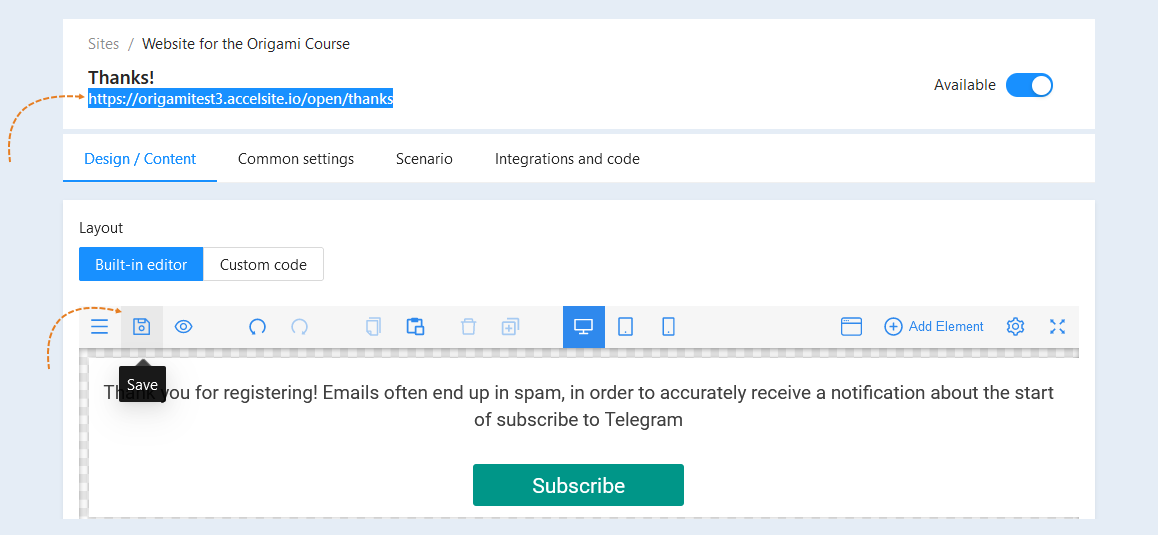Redo the last editor change
1158x535 pixels.
[300, 327]
